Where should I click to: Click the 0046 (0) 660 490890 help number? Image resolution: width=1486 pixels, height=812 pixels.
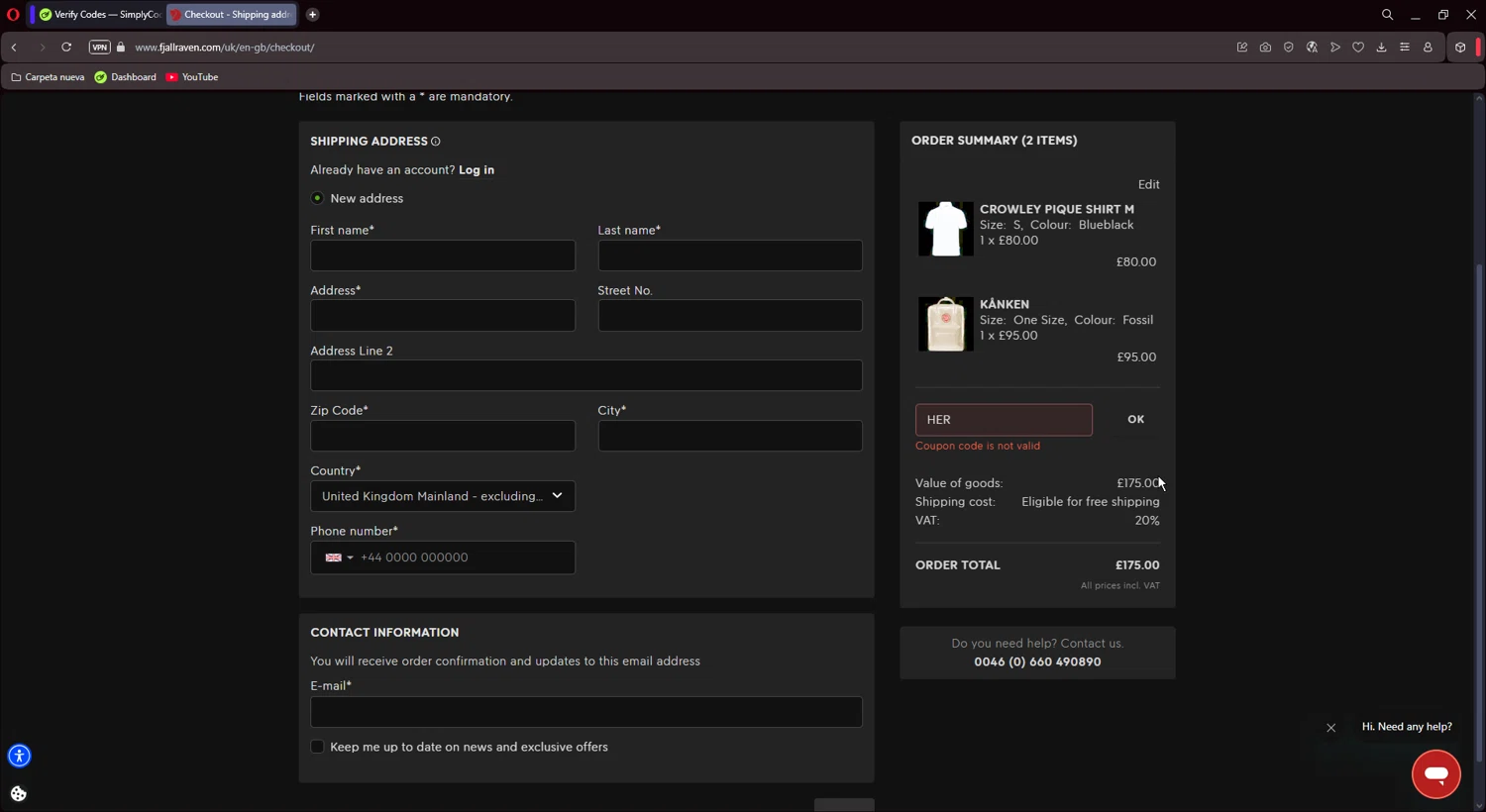pyautogui.click(x=1037, y=662)
